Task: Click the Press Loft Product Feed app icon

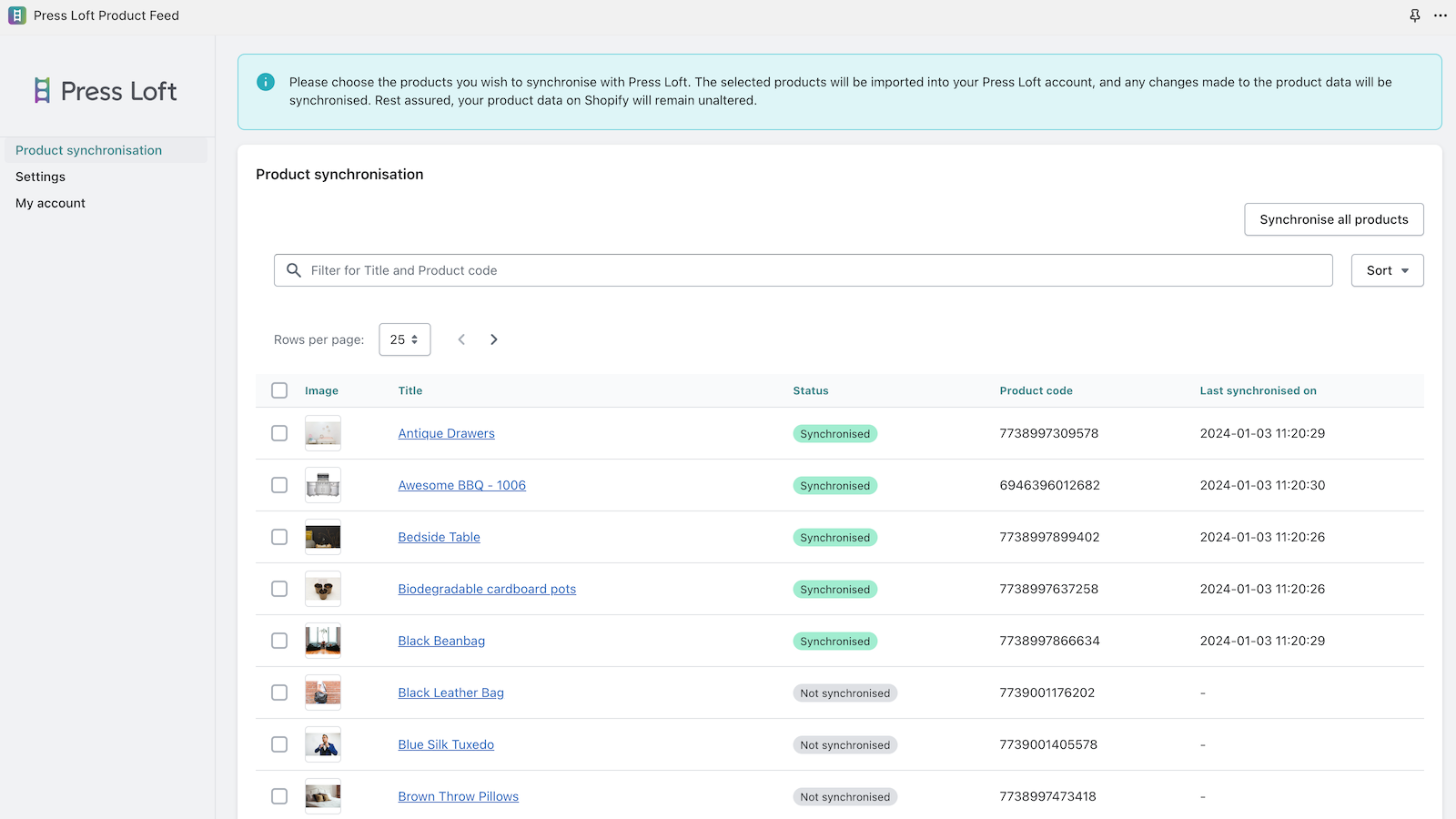Action: pyautogui.click(x=17, y=15)
